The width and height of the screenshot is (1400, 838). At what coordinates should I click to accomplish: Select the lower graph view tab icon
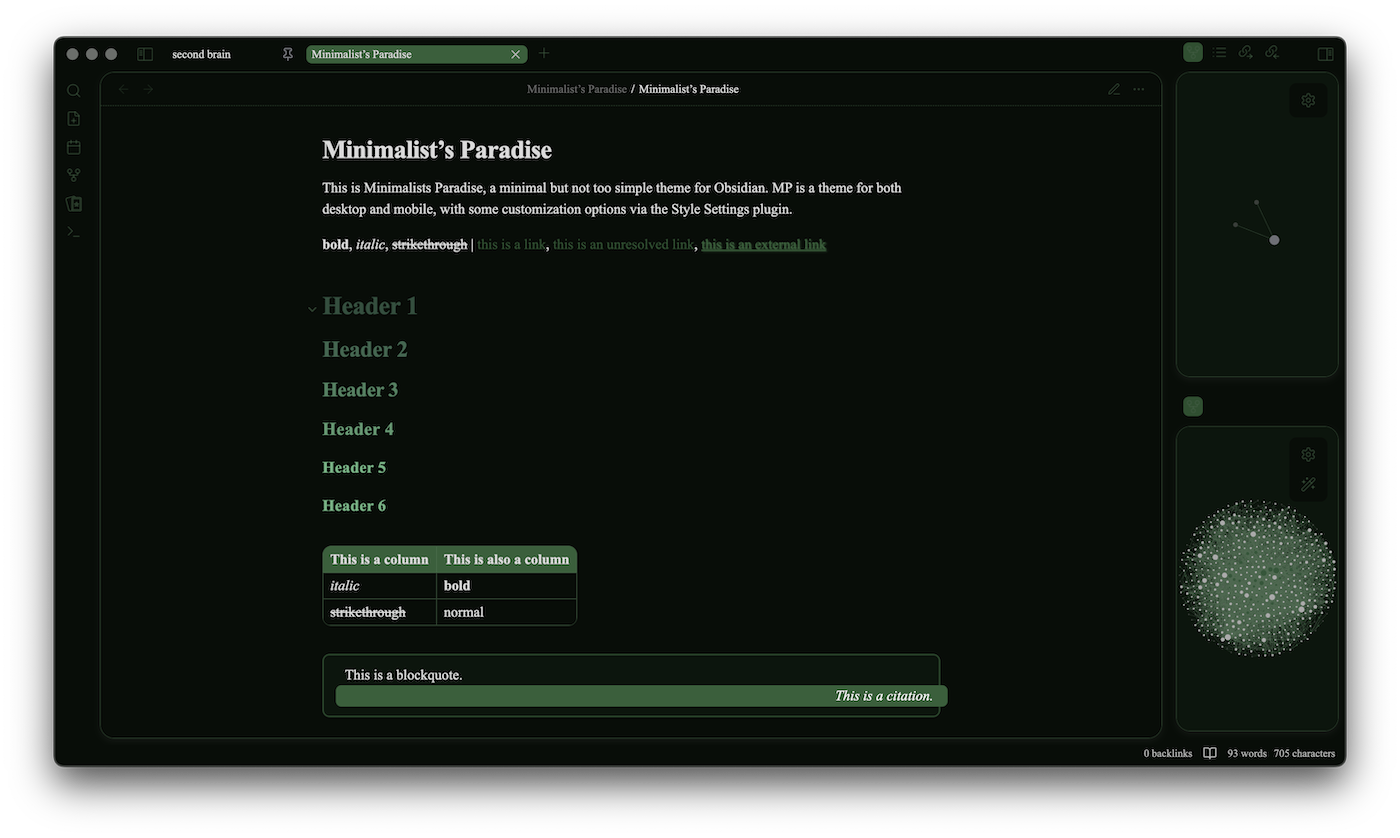point(1193,406)
